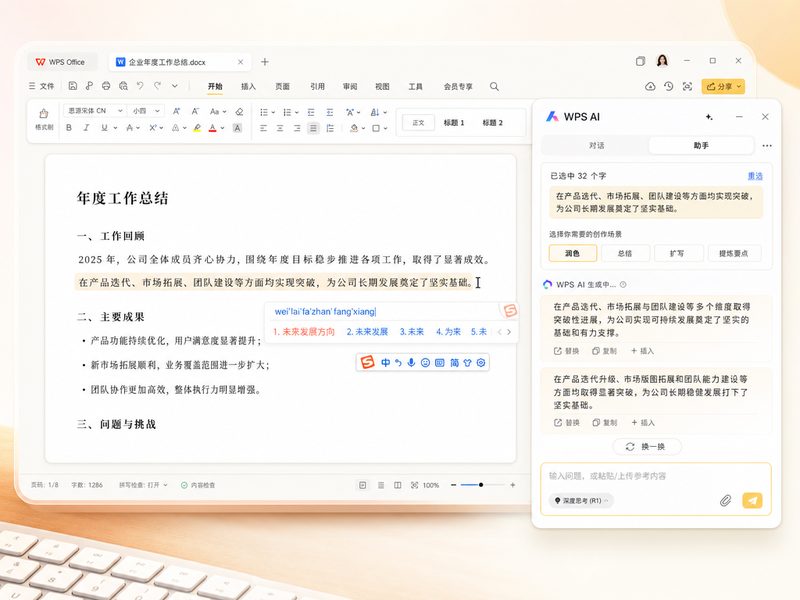Send the message in WPS AI
The image size is (800, 600).
click(x=752, y=501)
